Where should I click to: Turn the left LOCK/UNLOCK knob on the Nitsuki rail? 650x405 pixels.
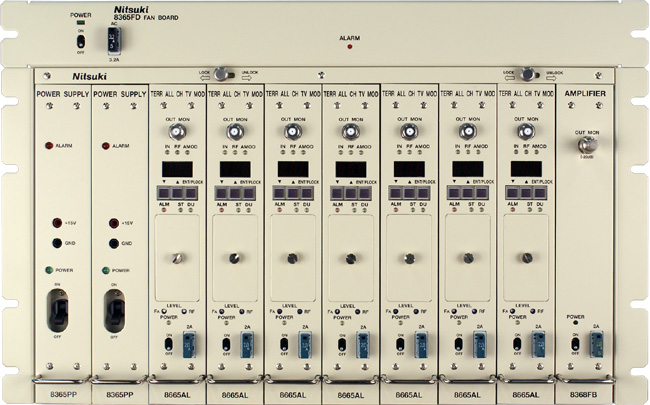click(x=222, y=74)
